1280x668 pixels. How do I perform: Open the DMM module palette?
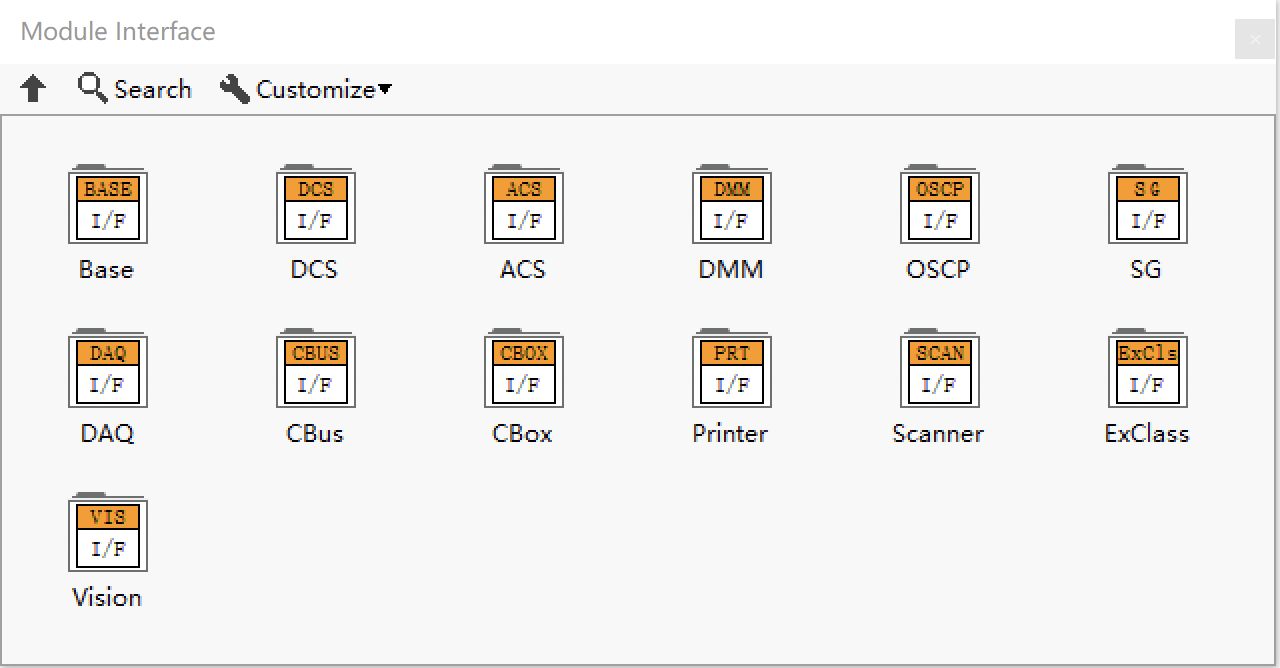pos(731,206)
